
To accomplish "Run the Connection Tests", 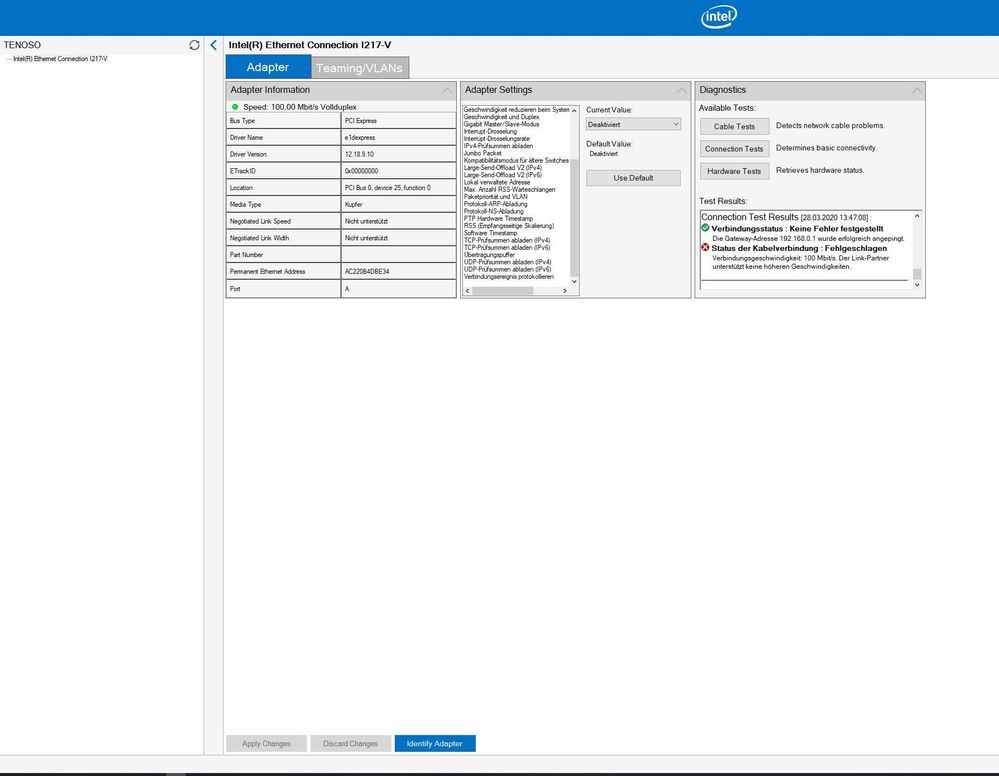I will pos(734,148).
